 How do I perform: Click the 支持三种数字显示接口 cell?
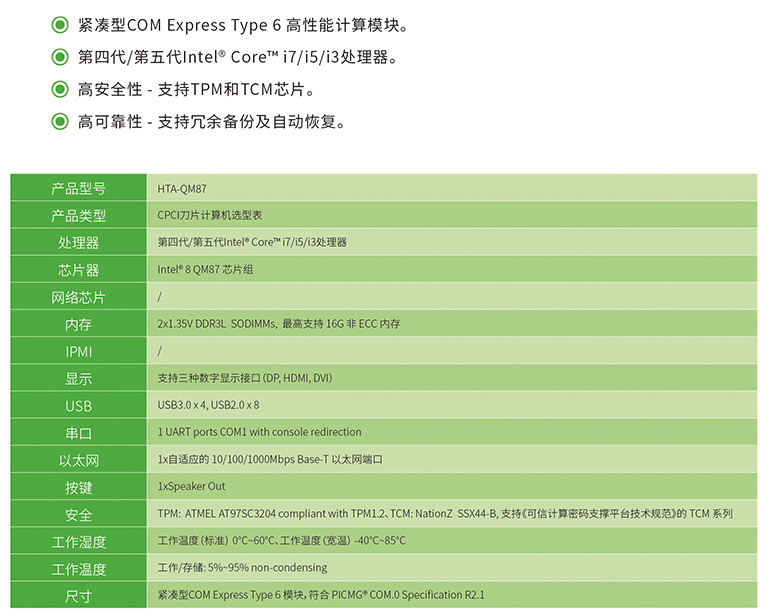coord(452,378)
